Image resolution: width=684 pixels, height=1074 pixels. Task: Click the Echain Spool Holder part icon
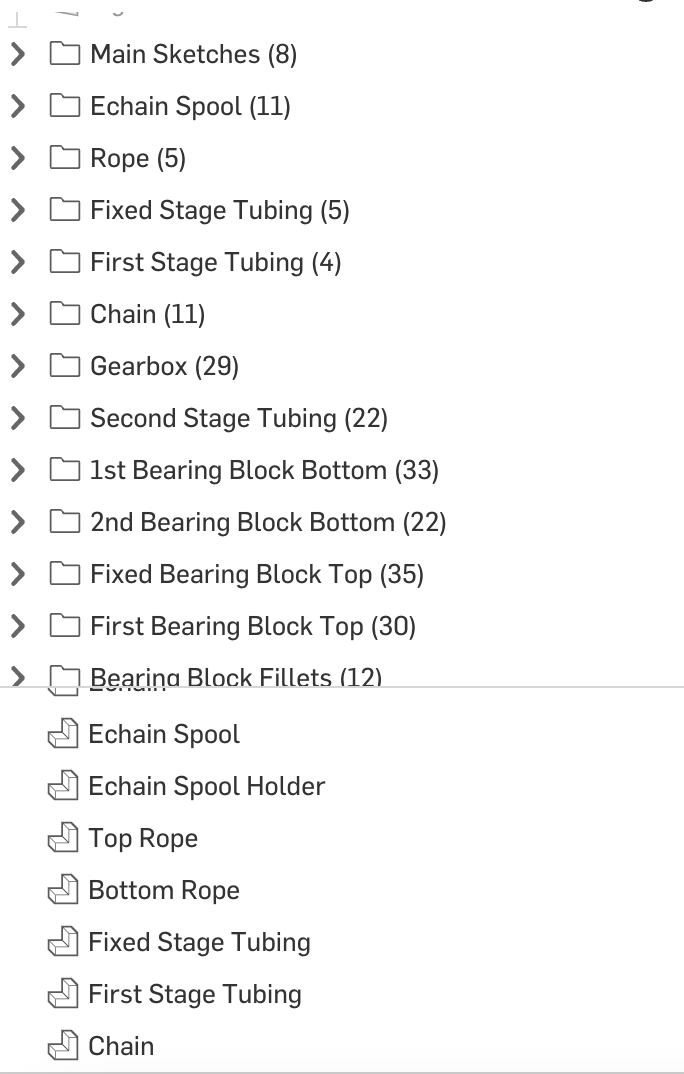pyautogui.click(x=62, y=786)
